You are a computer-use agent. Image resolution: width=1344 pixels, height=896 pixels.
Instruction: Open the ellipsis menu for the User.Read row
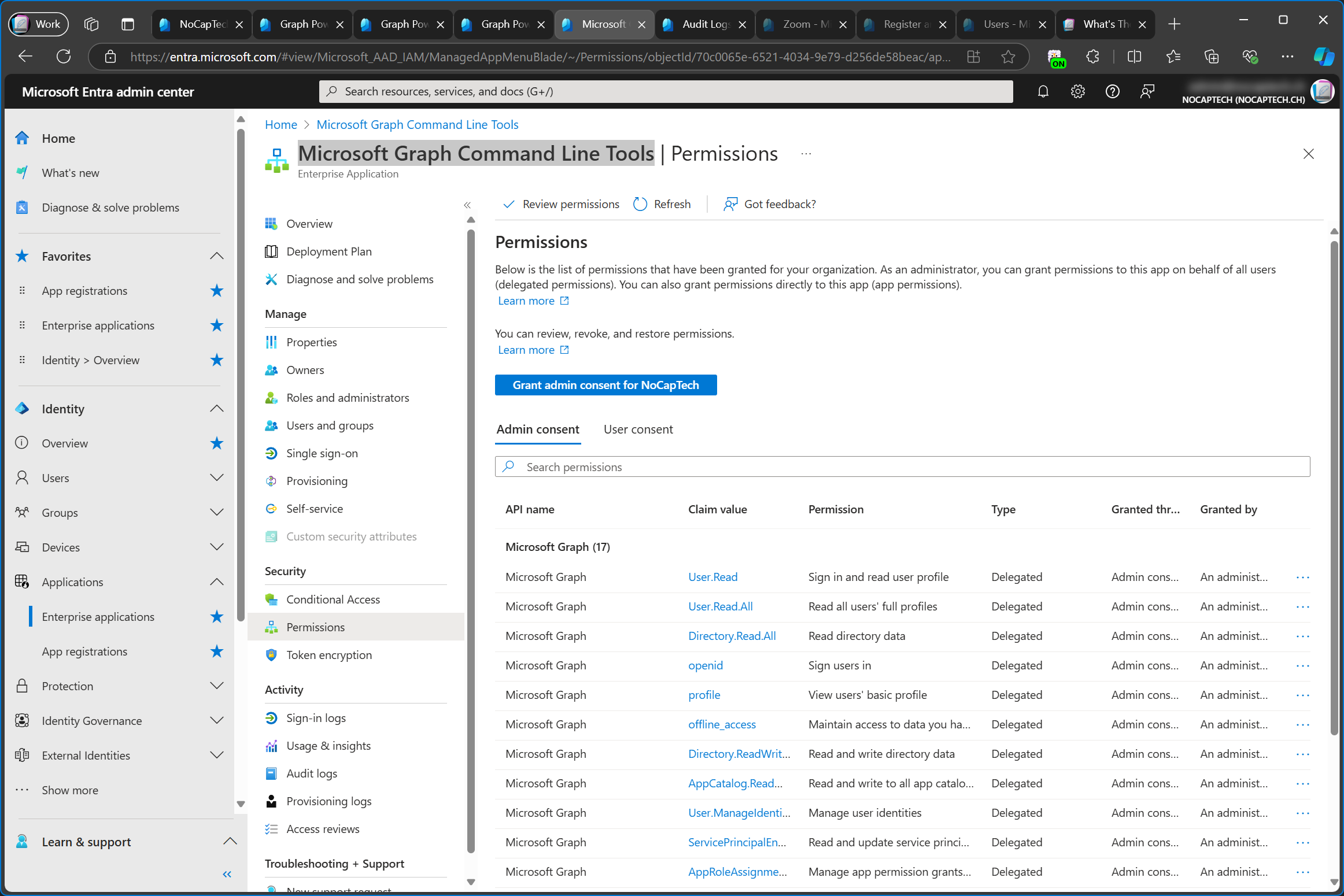(x=1302, y=577)
